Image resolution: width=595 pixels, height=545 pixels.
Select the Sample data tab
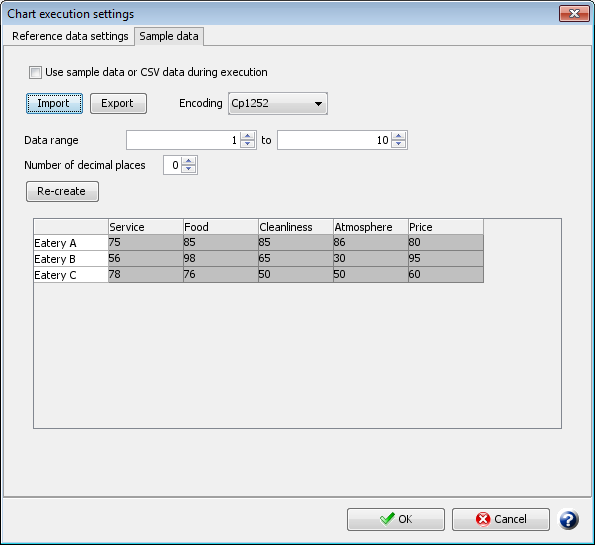pyautogui.click(x=169, y=36)
